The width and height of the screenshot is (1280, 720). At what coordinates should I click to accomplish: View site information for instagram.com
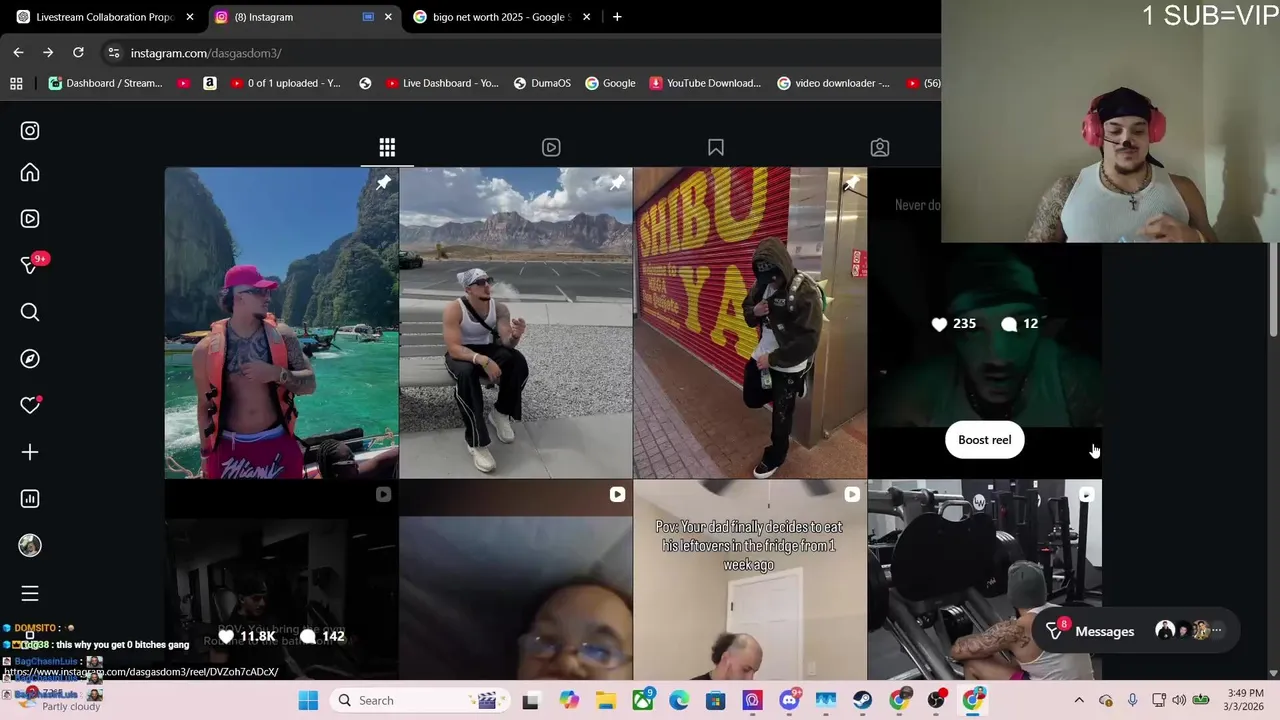[x=114, y=53]
